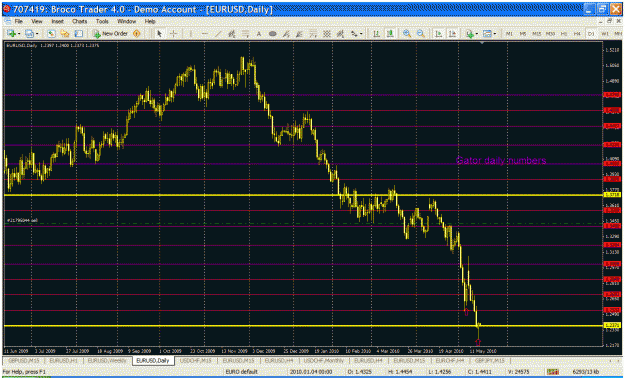Select the EURUSD,Daily chart tab

coord(153,360)
